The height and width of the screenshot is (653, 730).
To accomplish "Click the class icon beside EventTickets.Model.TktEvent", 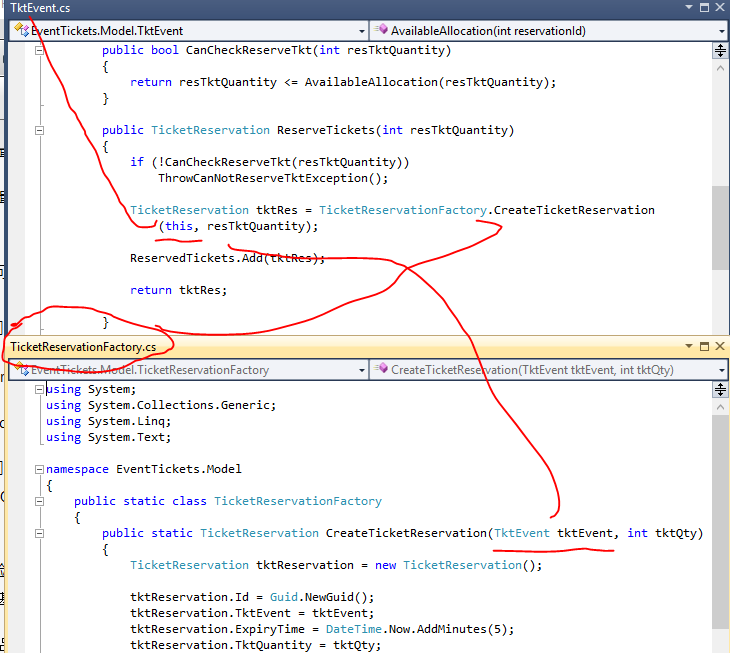I will [x=21, y=30].
